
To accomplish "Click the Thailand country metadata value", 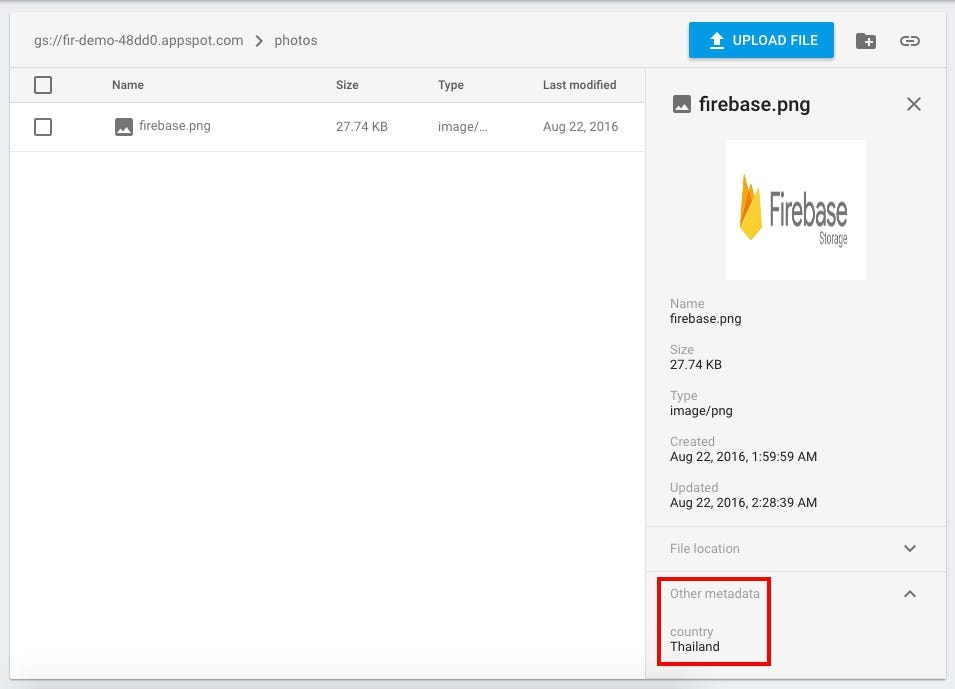I will (694, 646).
